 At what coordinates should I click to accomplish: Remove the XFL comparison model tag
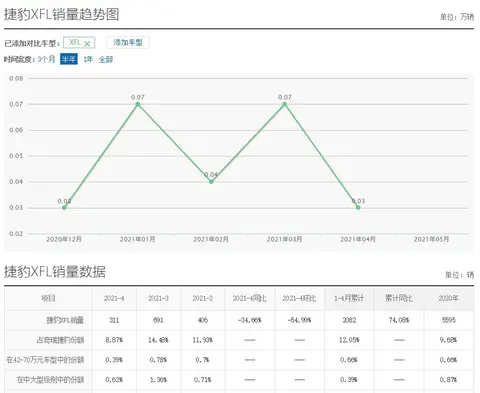point(87,43)
